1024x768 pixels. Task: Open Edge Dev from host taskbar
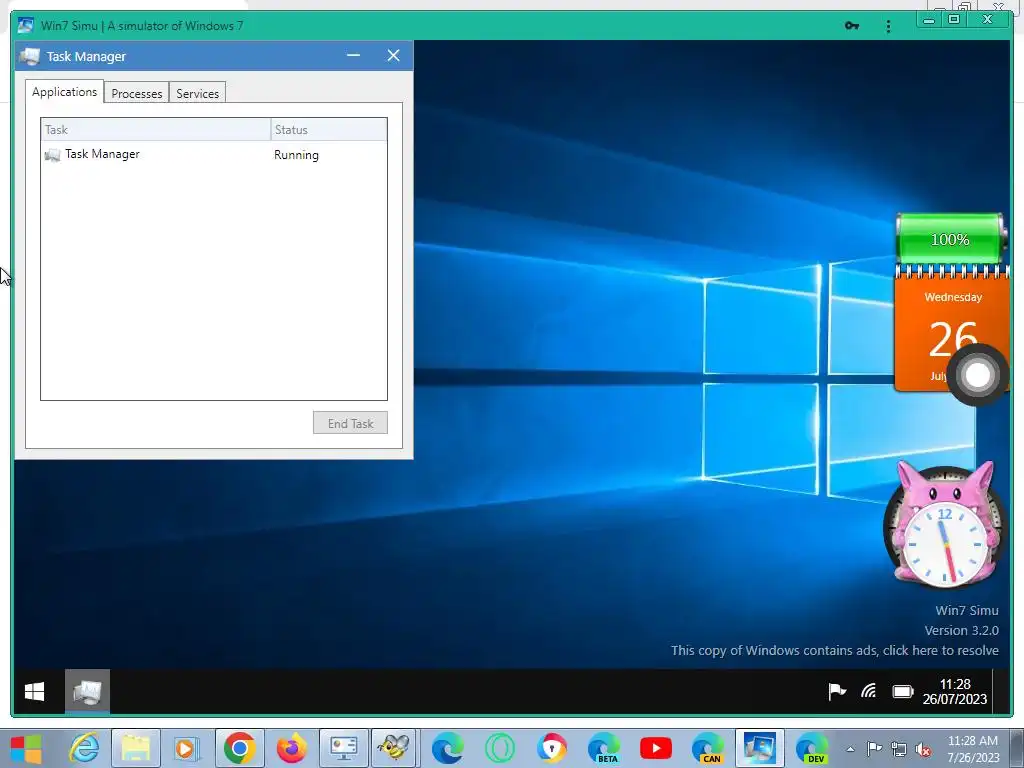812,748
